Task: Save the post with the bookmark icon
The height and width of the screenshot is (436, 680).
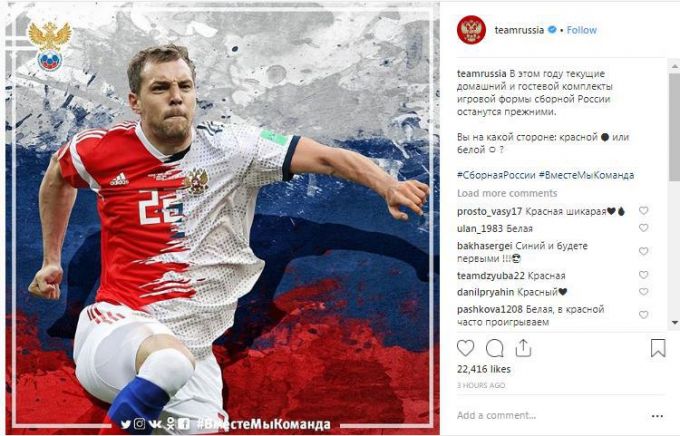Action: pyautogui.click(x=657, y=348)
